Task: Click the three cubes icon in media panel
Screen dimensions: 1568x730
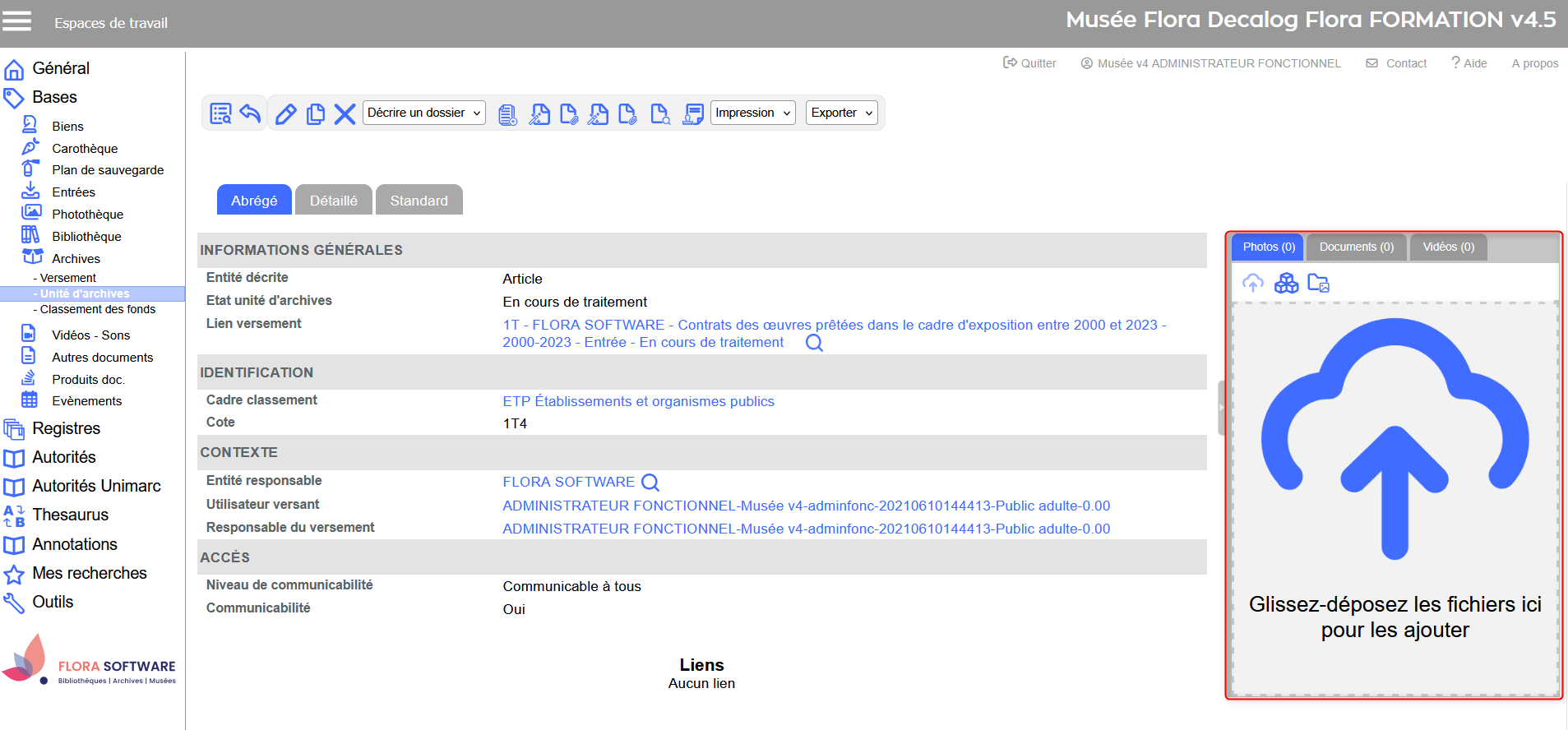Action: (x=1286, y=284)
